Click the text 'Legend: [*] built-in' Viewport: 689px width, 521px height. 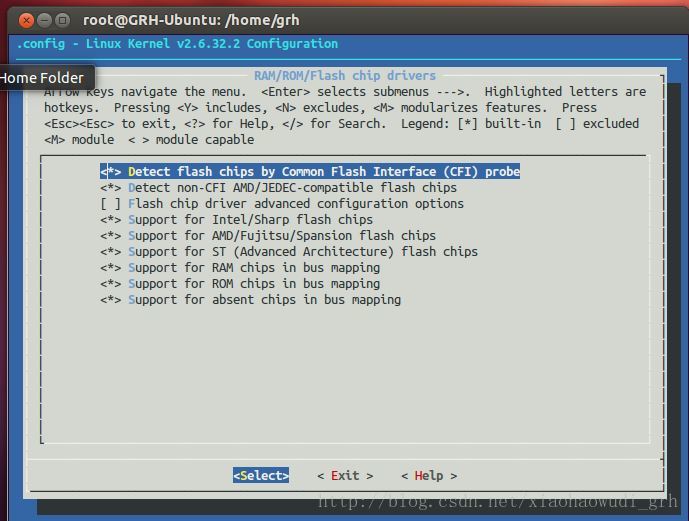pyautogui.click(x=471, y=124)
